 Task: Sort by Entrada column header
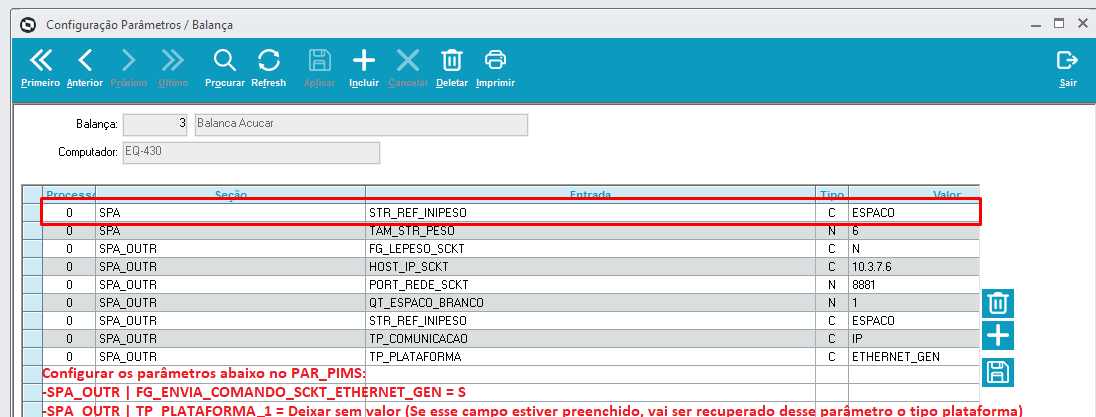click(x=591, y=193)
